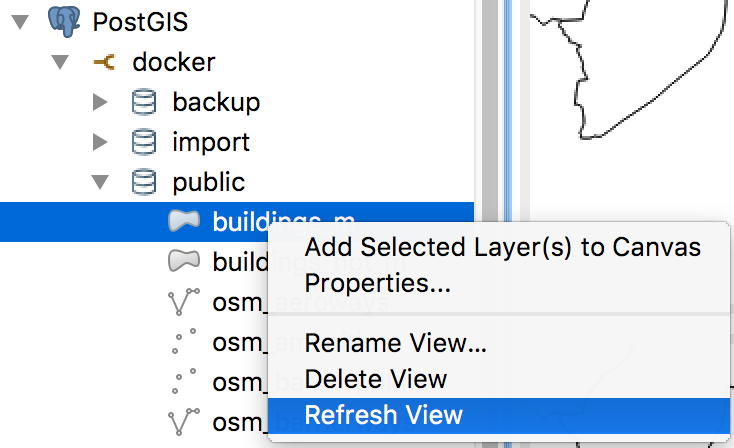The width and height of the screenshot is (734, 448).
Task: Click the import schema database icon
Action: pyautogui.click(x=144, y=142)
